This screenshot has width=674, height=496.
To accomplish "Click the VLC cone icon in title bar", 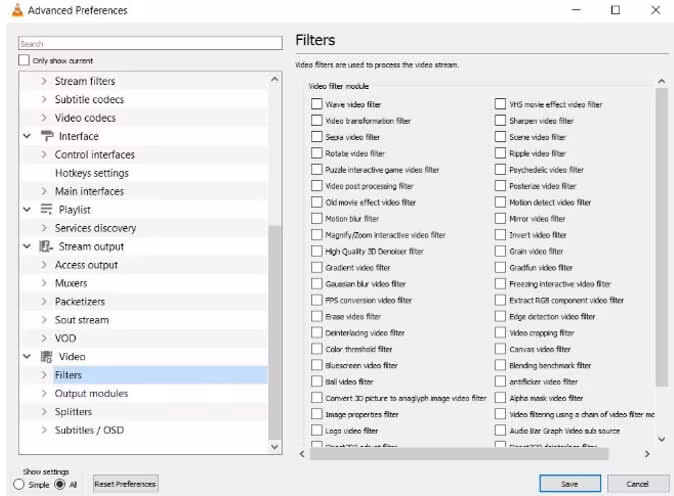I will 17,9.
